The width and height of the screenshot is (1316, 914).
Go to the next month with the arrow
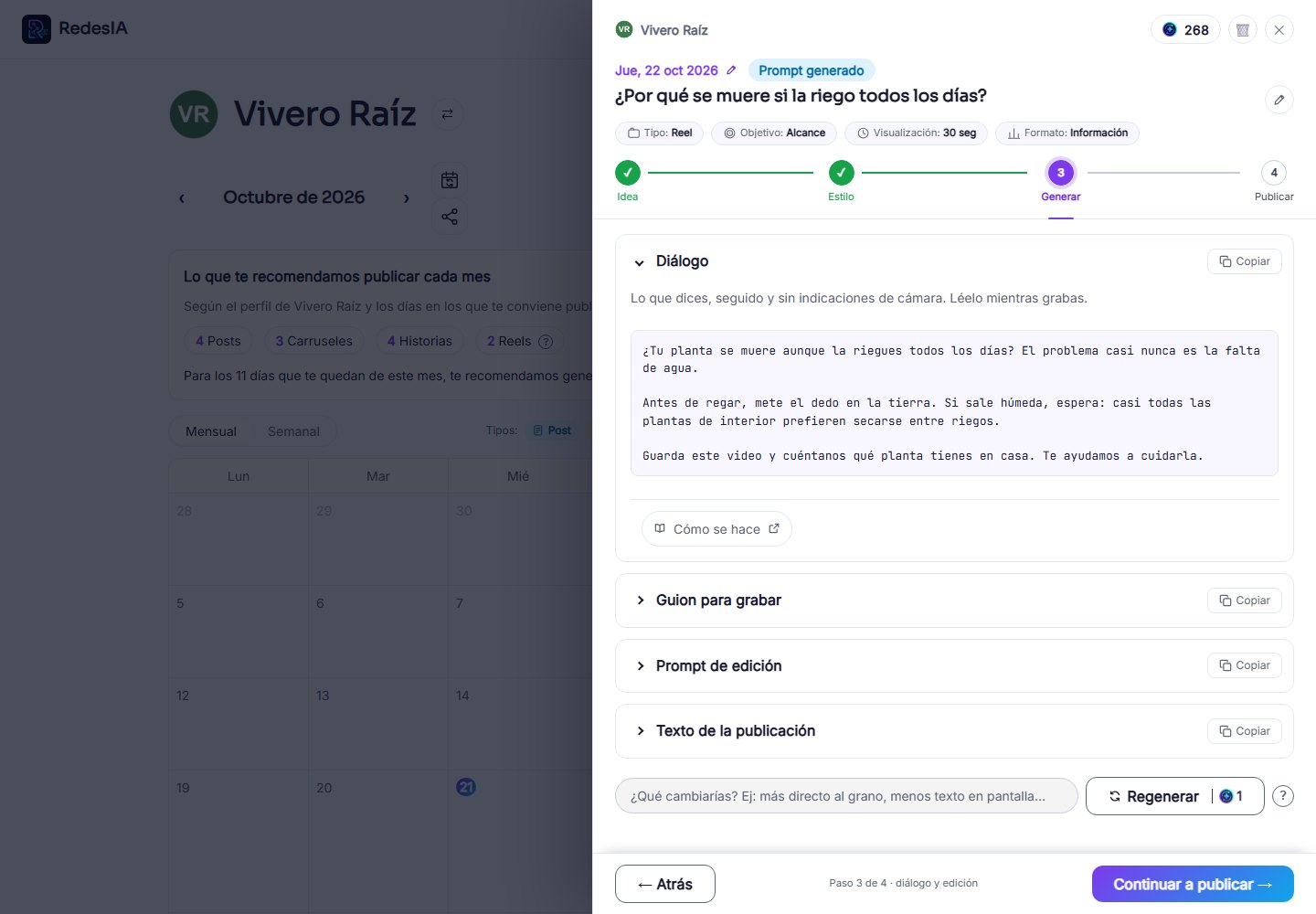pyautogui.click(x=407, y=198)
